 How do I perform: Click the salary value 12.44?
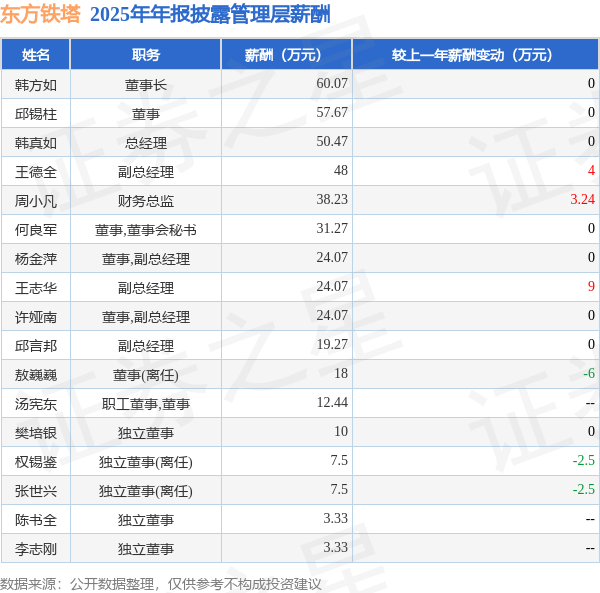pyautogui.click(x=332, y=402)
